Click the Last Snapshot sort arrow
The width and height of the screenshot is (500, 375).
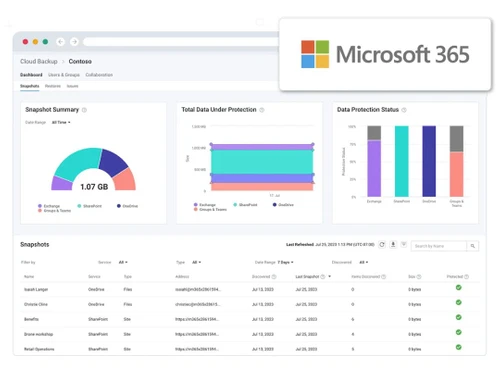[330, 277]
